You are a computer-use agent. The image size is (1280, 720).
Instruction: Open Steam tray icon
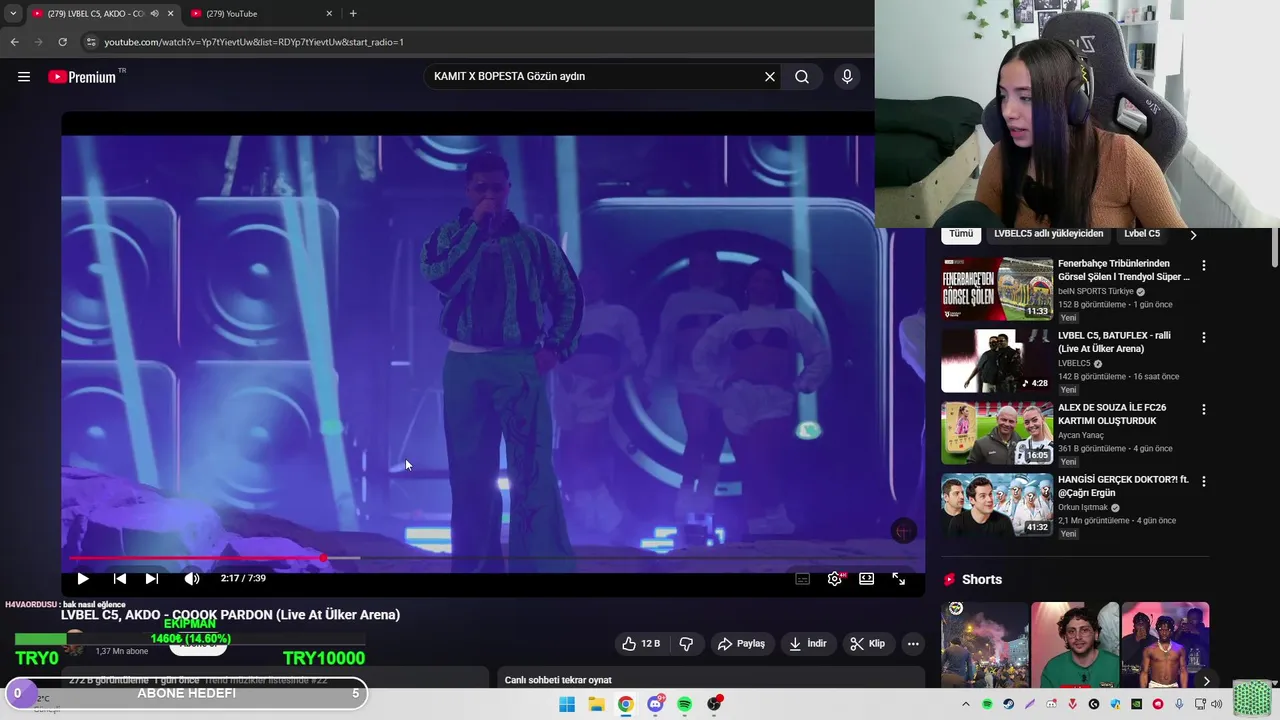click(x=1008, y=705)
